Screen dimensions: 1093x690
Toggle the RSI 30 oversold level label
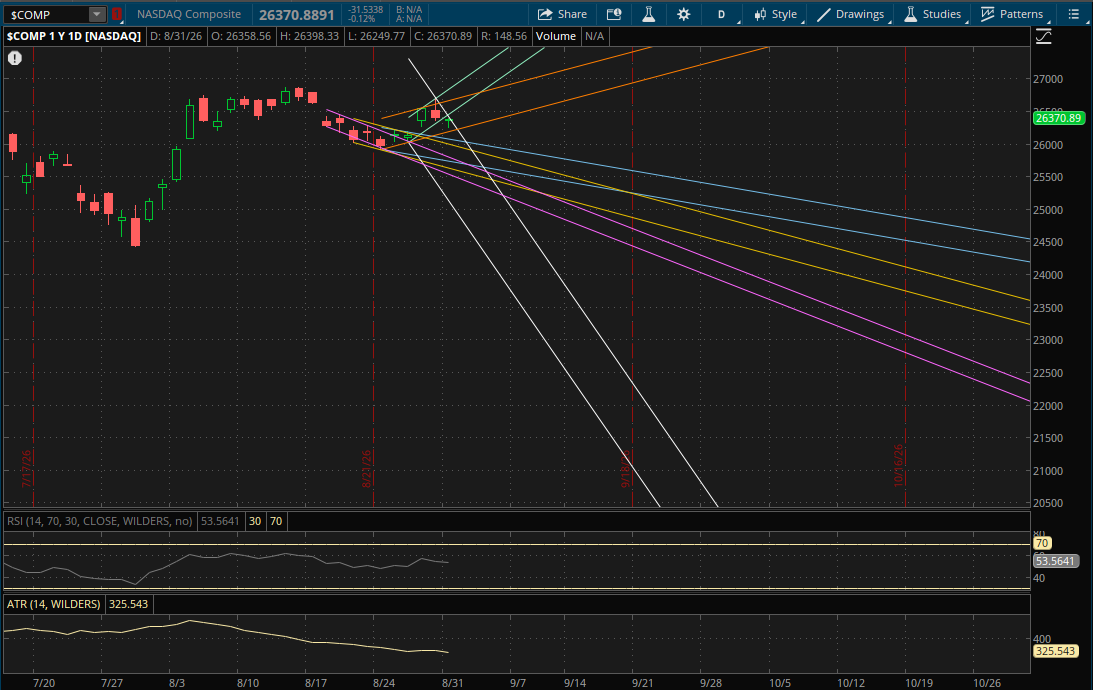(255, 521)
